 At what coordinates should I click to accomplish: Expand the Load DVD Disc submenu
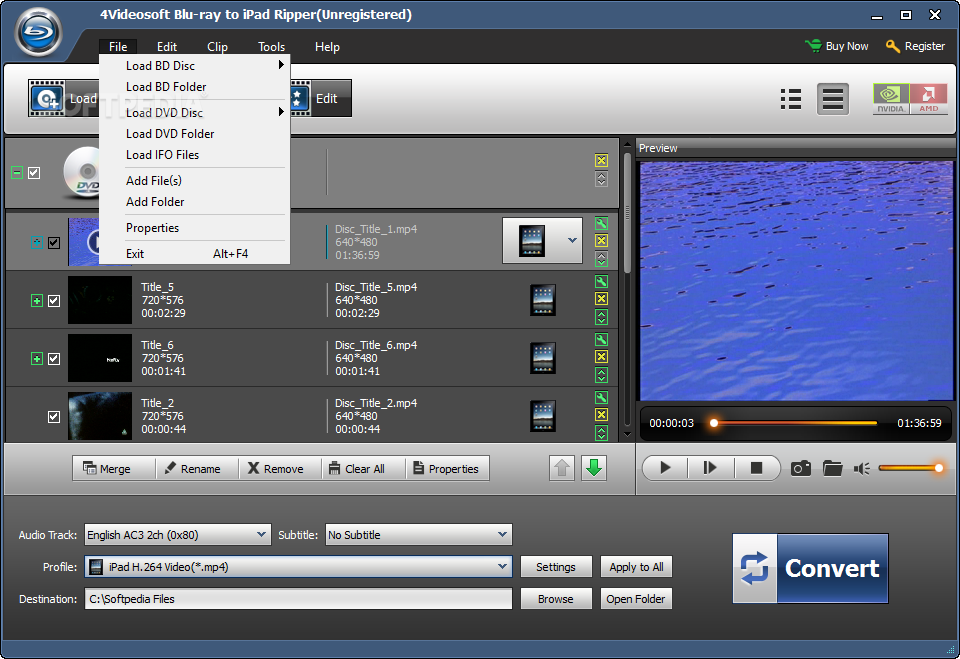[195, 113]
